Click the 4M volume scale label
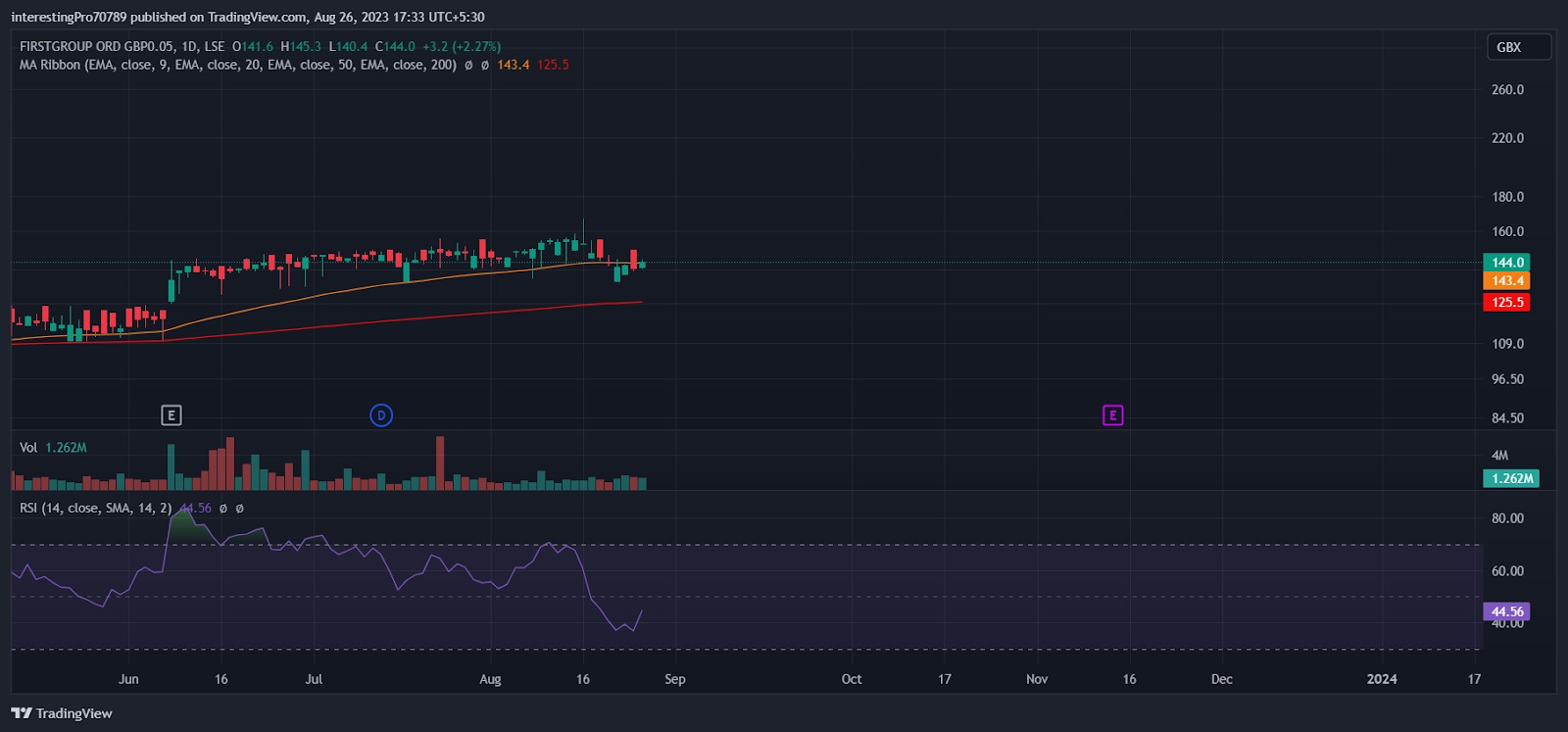 point(1499,456)
